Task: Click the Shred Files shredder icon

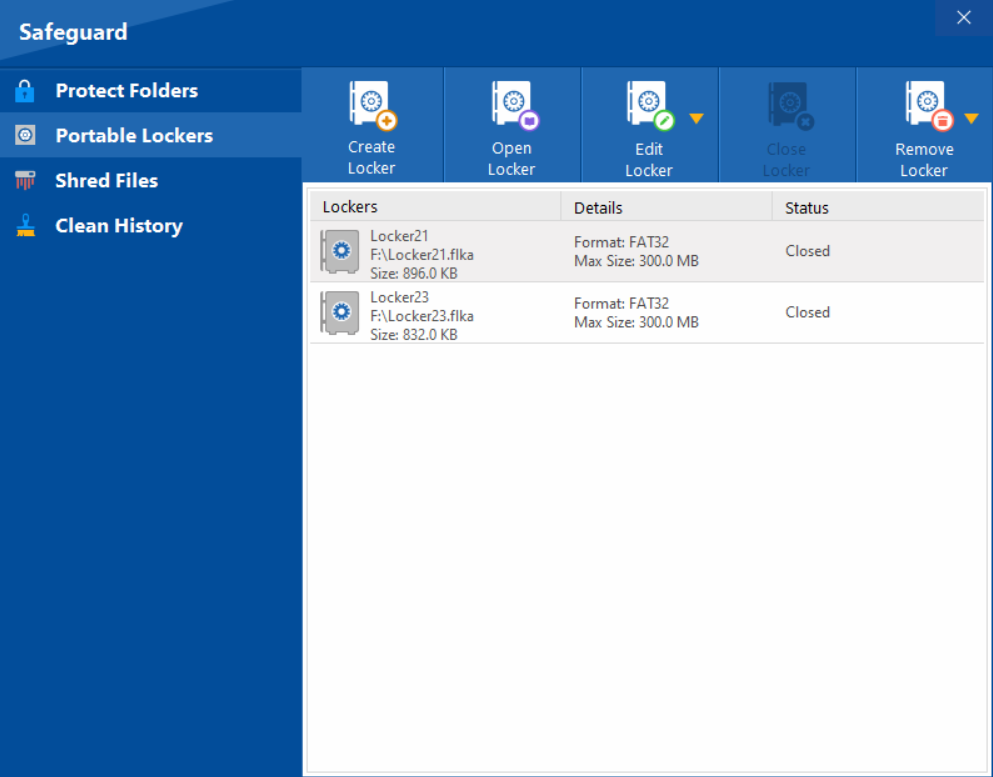Action: pos(25,180)
